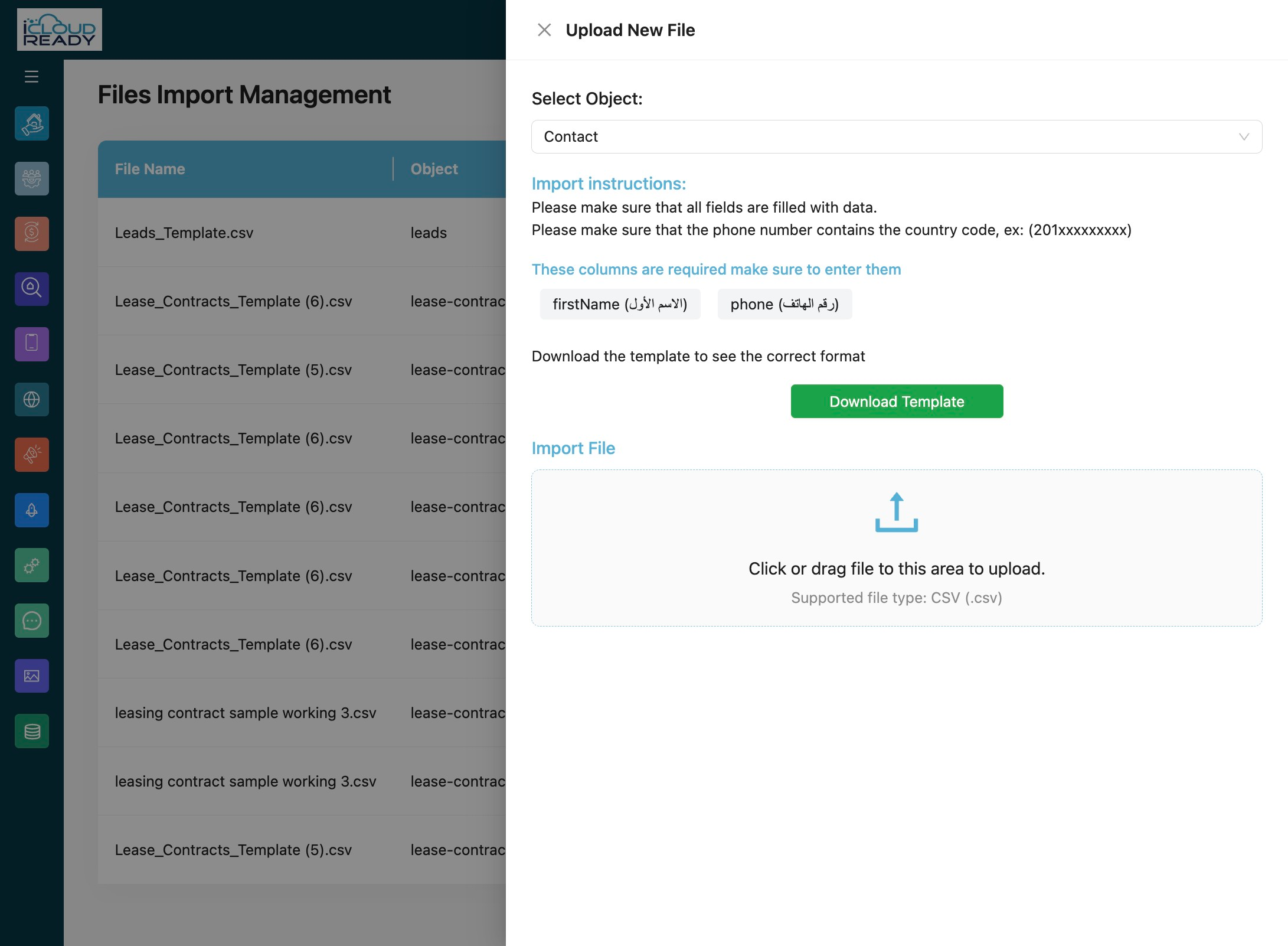Screen dimensions: 1288x946
Task: Click the firstName required column tag
Action: tap(620, 304)
